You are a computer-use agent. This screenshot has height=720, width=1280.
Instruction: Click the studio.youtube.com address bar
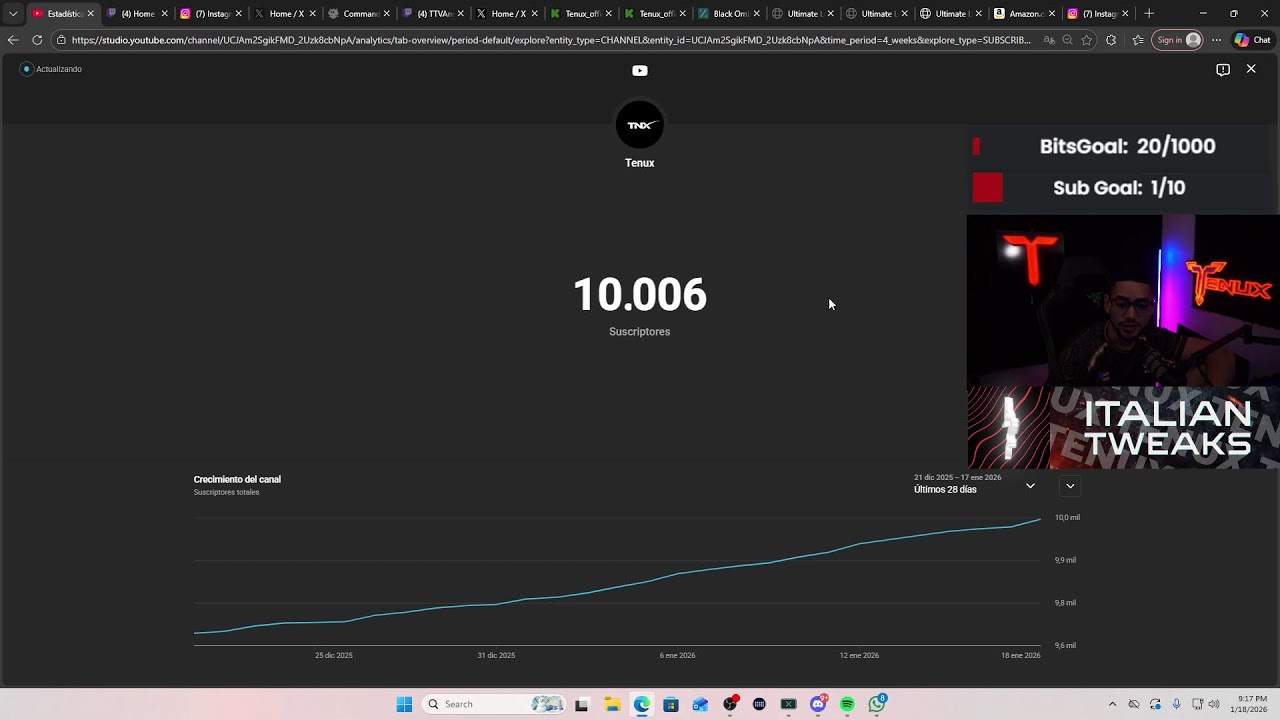pos(551,40)
